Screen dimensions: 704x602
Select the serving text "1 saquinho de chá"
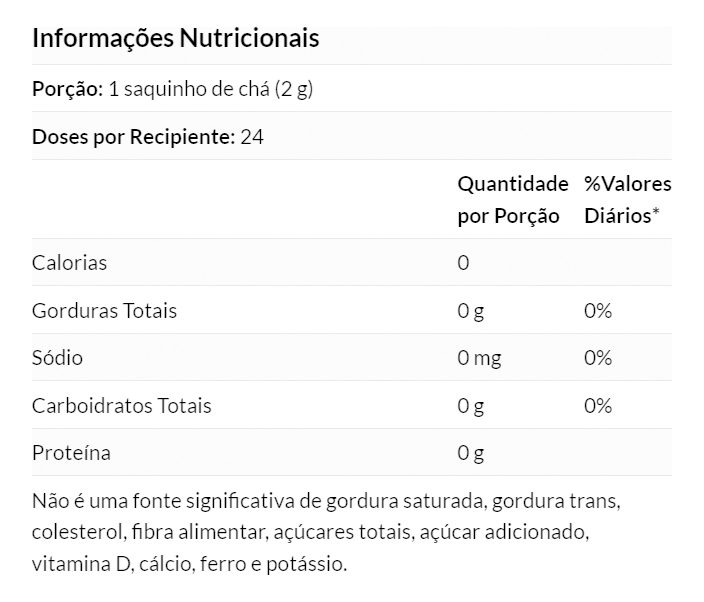(x=186, y=89)
